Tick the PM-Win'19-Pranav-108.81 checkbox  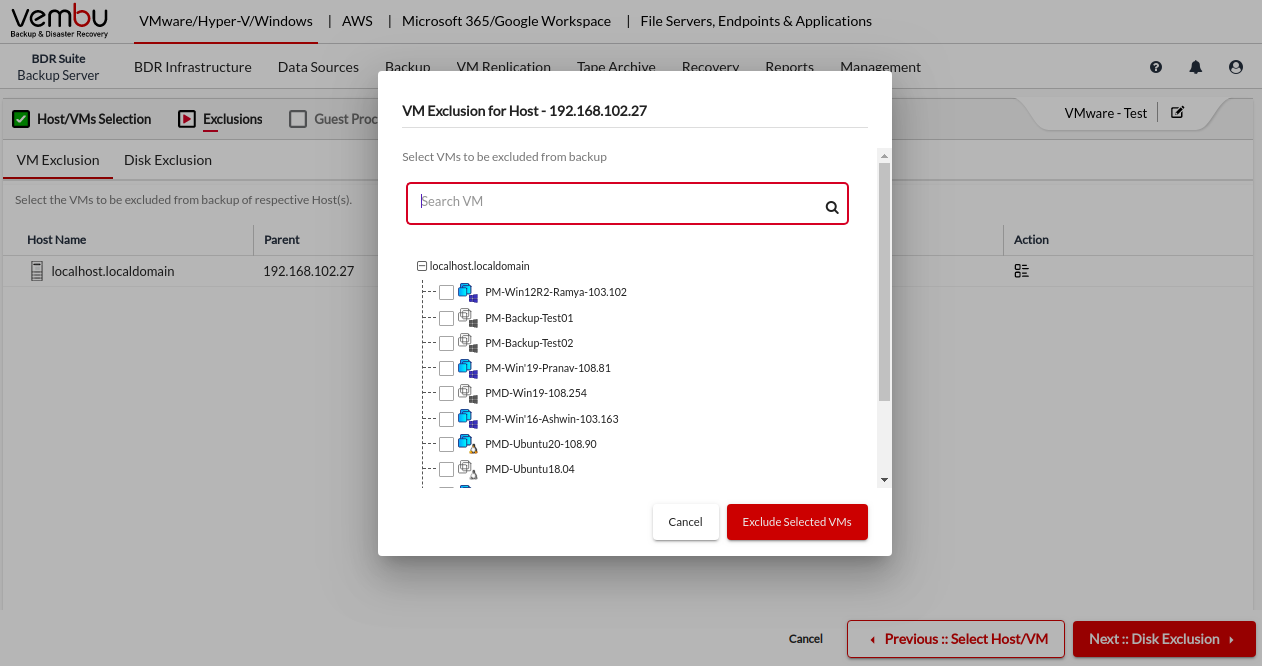[446, 368]
